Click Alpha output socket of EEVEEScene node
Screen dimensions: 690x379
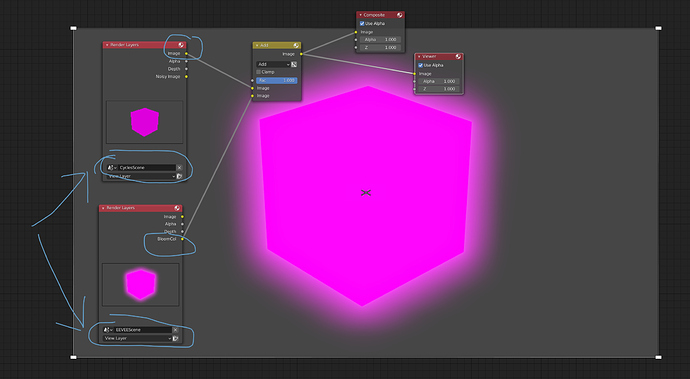pyautogui.click(x=182, y=224)
